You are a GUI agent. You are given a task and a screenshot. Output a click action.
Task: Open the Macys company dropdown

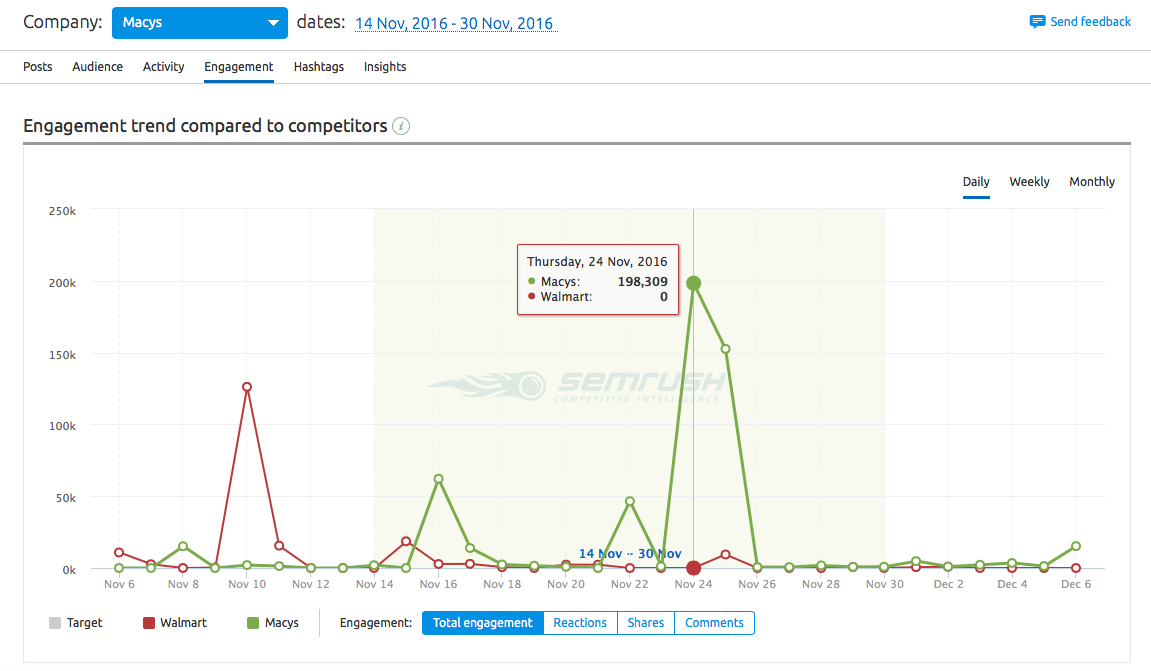[199, 23]
